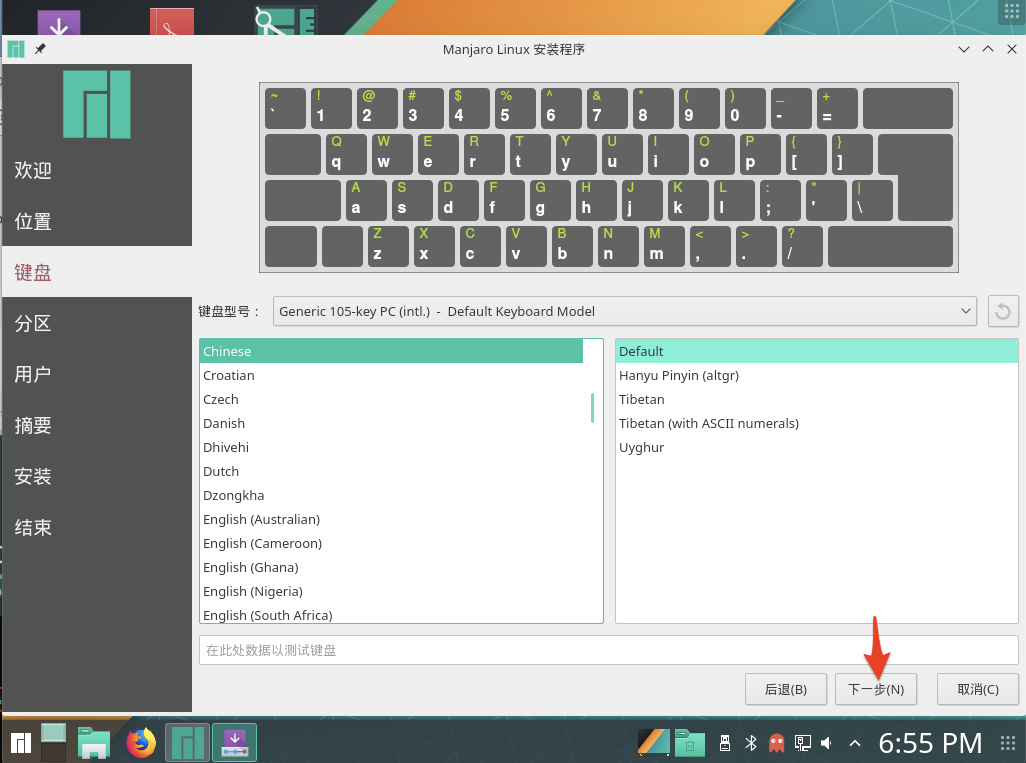Viewport: 1026px width, 763px height.
Task: Open the purple download desktop icon
Action: click(59, 22)
